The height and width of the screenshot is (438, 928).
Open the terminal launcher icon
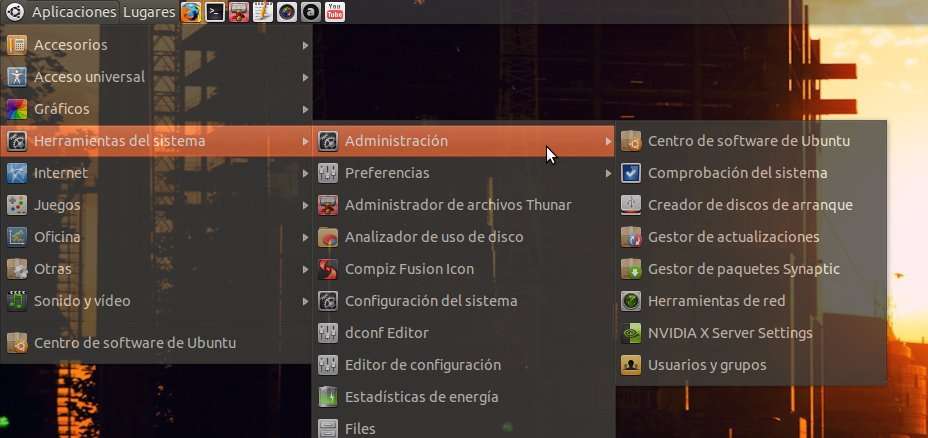click(214, 12)
